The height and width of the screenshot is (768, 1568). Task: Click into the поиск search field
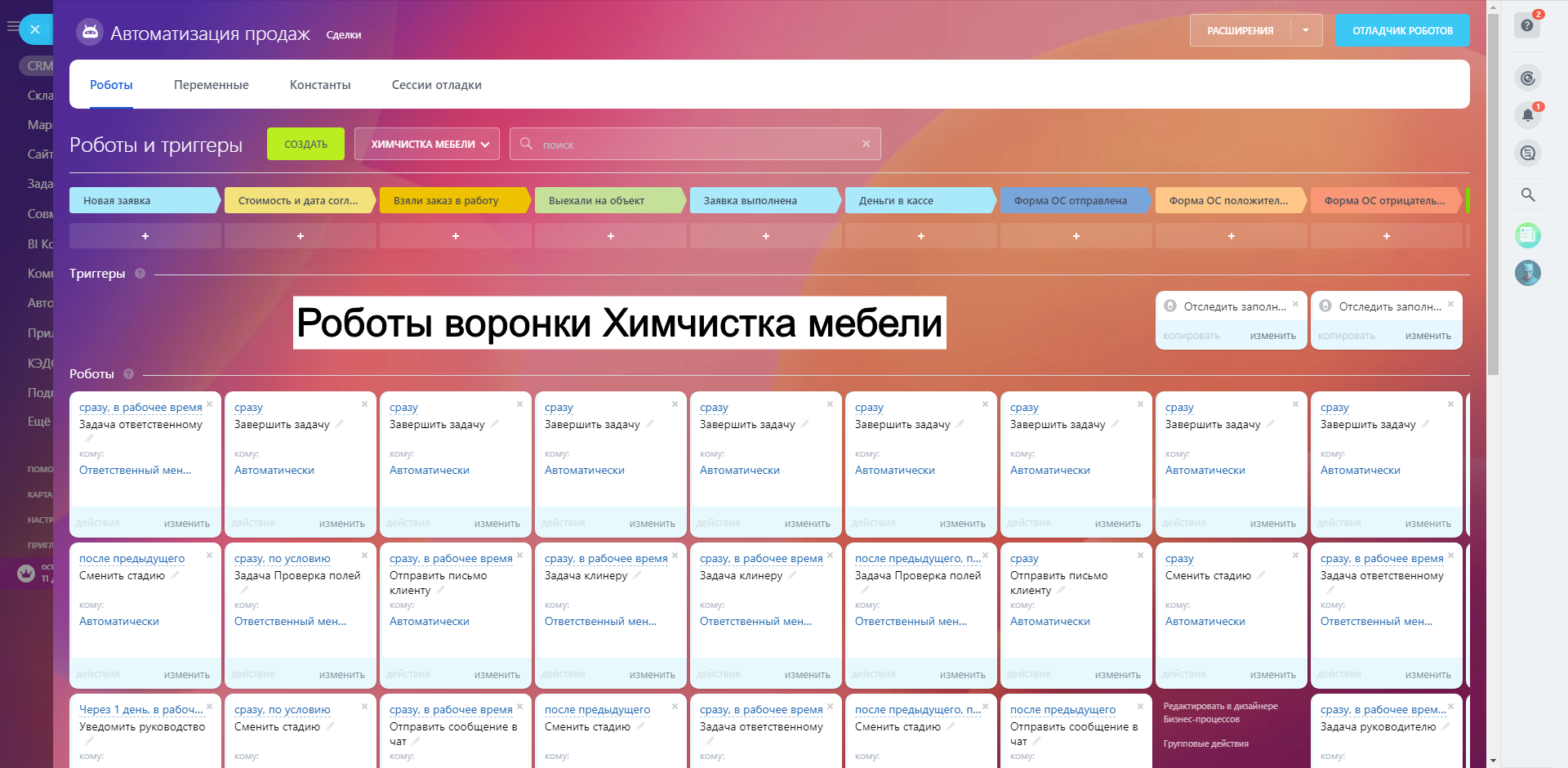[x=694, y=144]
